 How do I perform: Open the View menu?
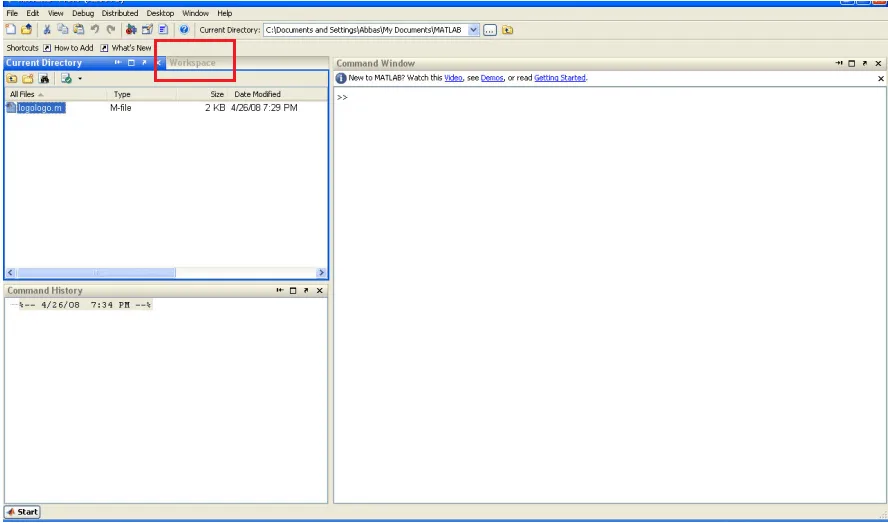56,13
